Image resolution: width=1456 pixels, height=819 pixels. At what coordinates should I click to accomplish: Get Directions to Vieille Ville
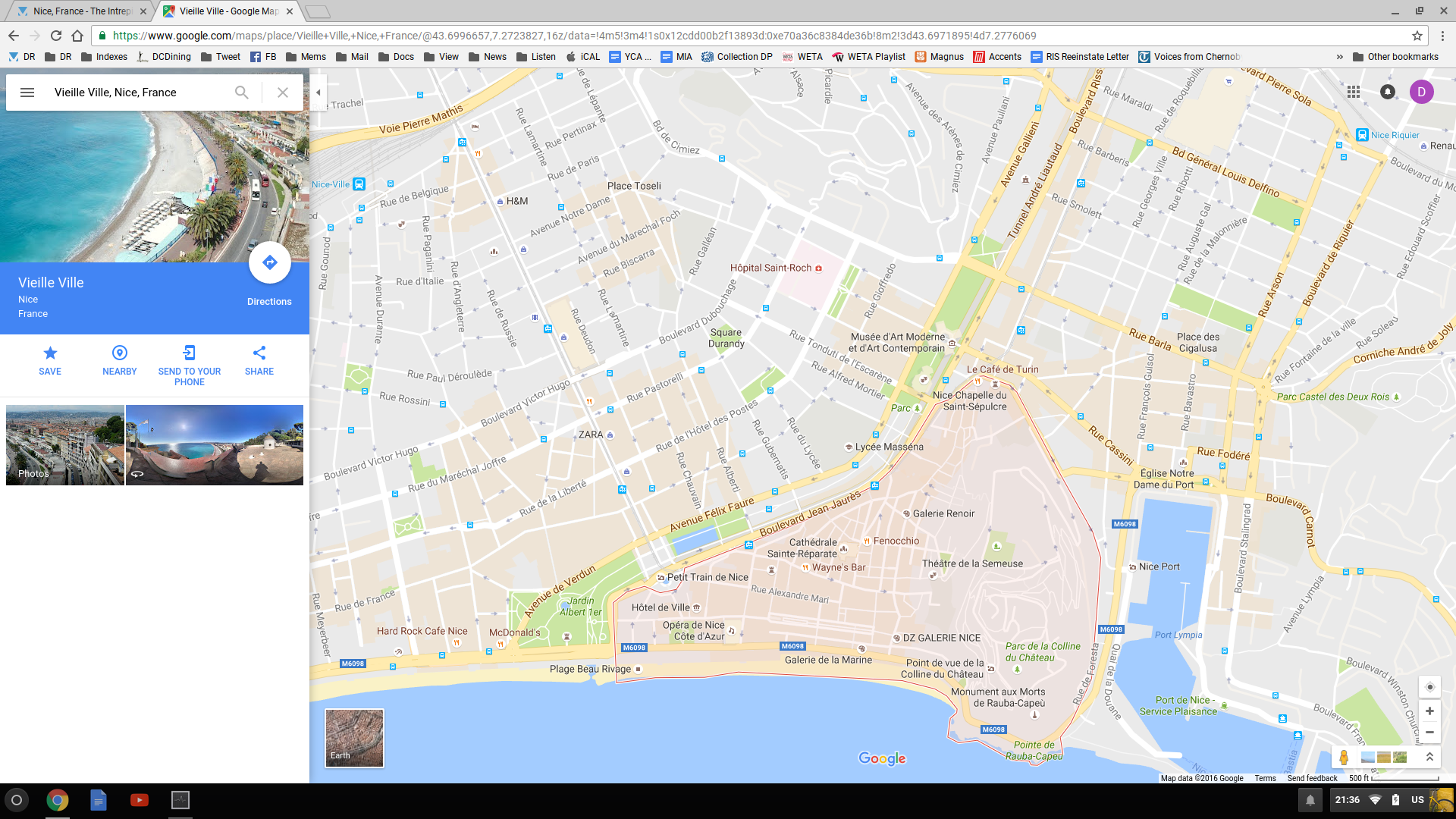tap(269, 263)
